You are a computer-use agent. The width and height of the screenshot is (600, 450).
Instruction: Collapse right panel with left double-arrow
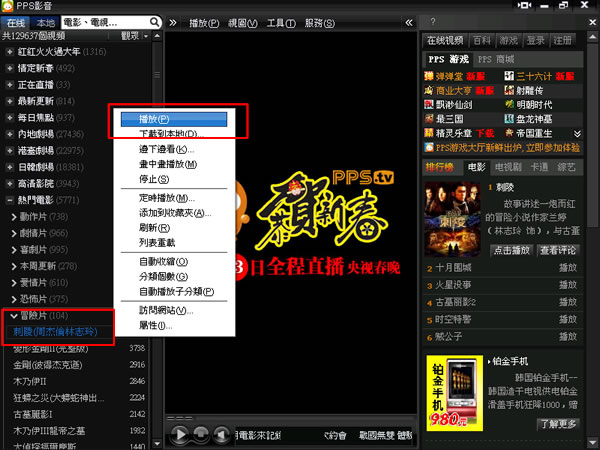[x=409, y=23]
